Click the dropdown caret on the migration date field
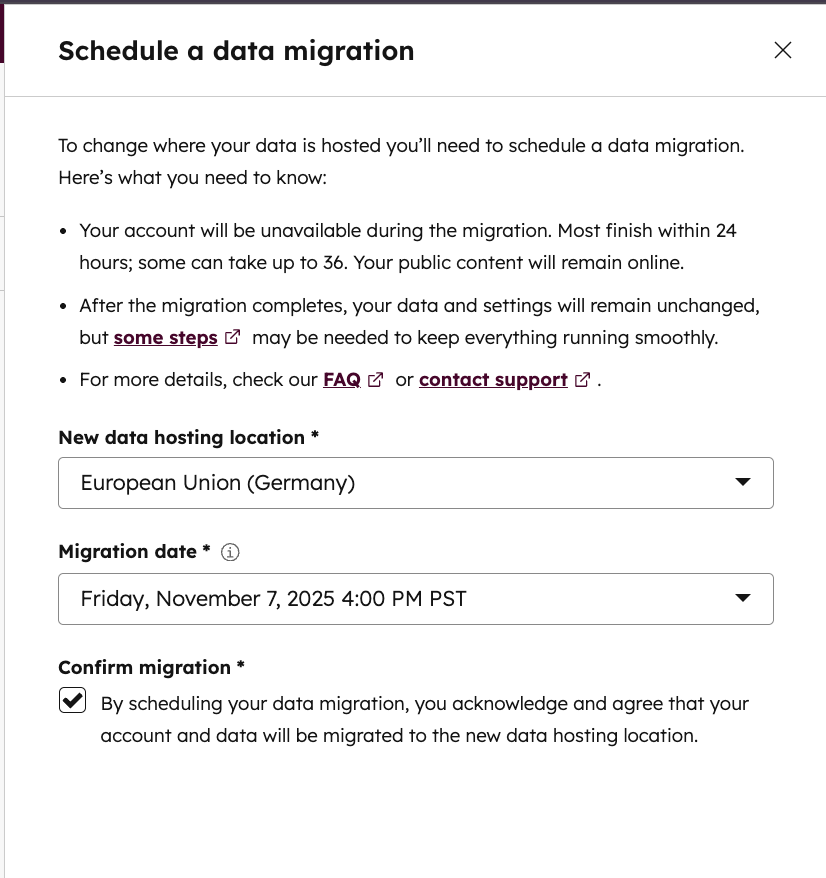The height and width of the screenshot is (878, 826). click(x=743, y=598)
